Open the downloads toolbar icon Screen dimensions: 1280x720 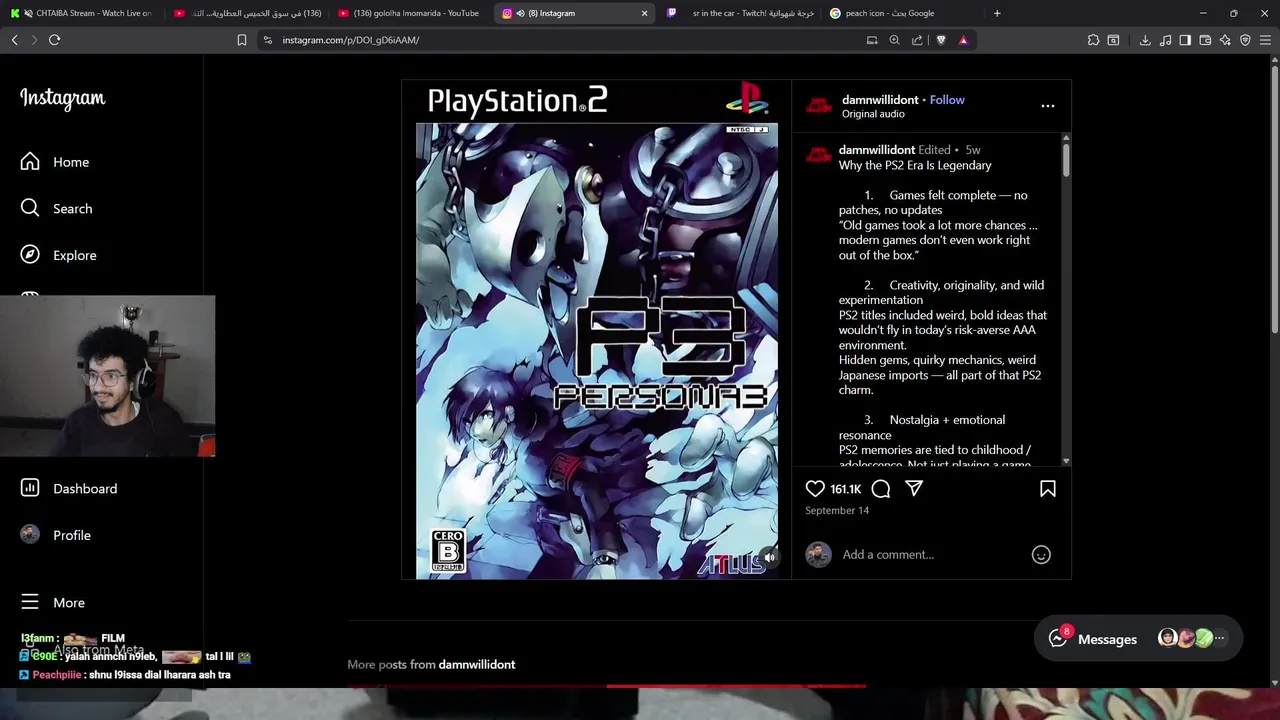(1145, 40)
